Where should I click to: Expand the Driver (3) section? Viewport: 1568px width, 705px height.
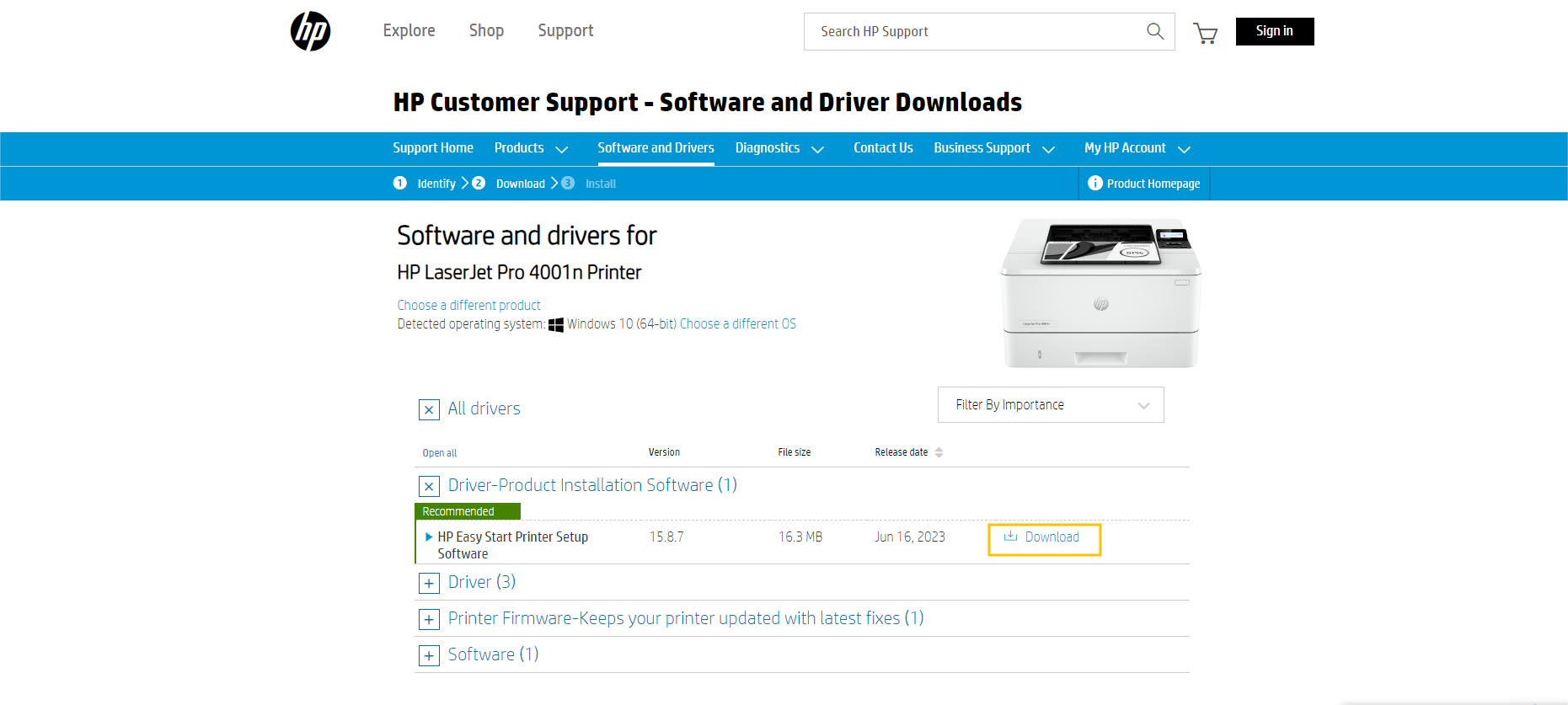pos(429,583)
